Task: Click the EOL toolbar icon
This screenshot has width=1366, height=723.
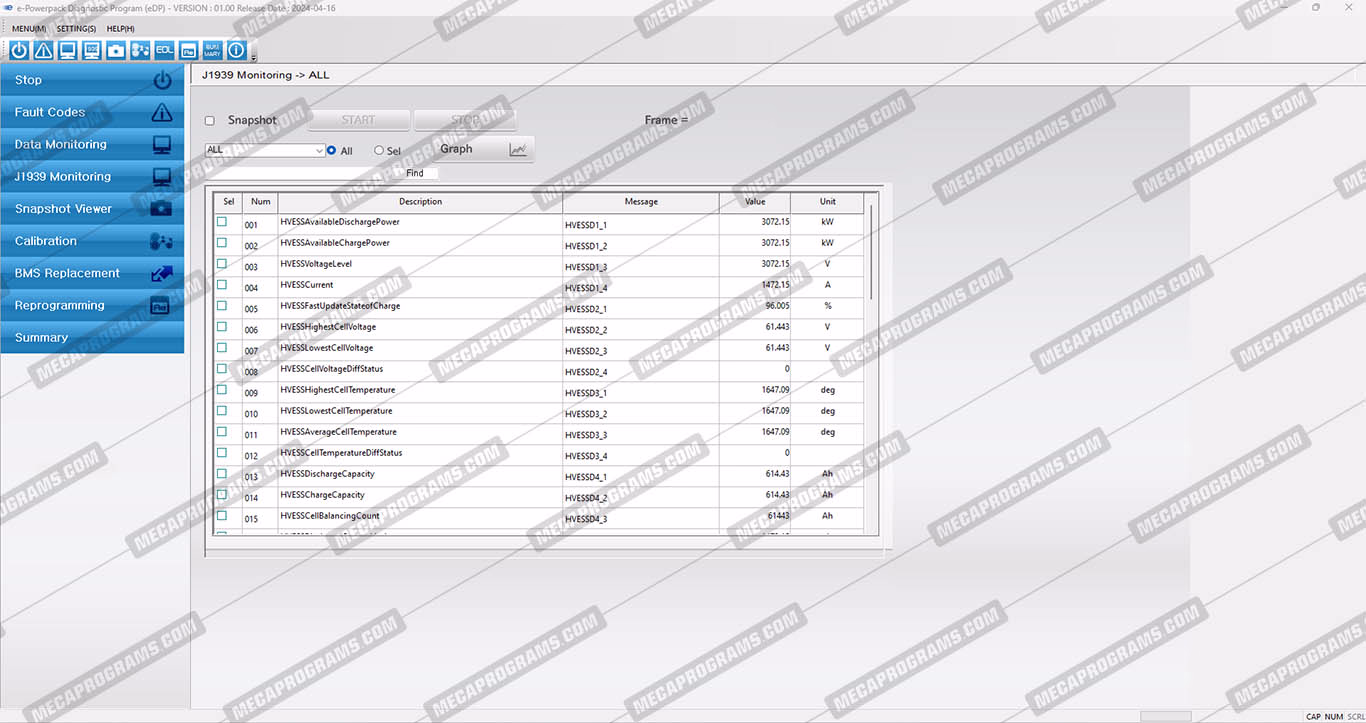Action: pos(164,50)
